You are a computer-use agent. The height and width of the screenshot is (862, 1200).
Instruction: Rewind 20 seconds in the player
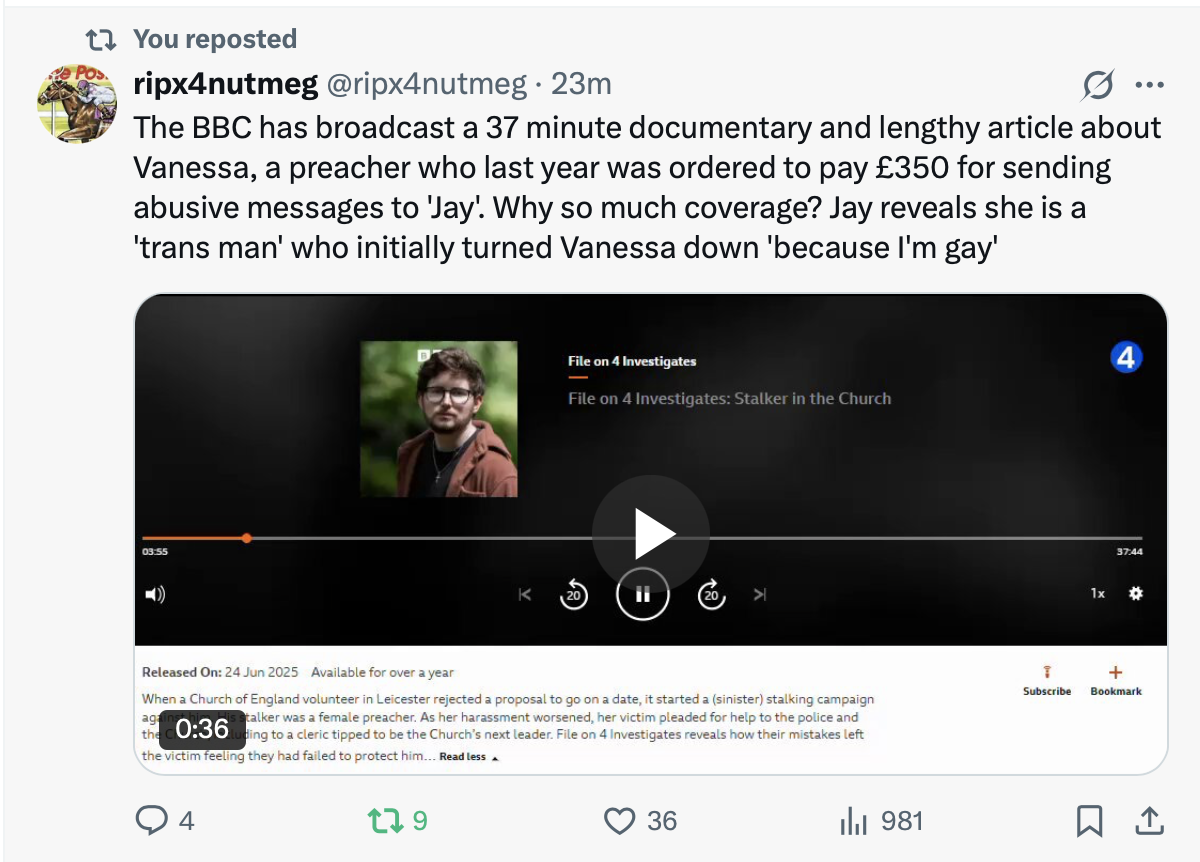(x=573, y=594)
